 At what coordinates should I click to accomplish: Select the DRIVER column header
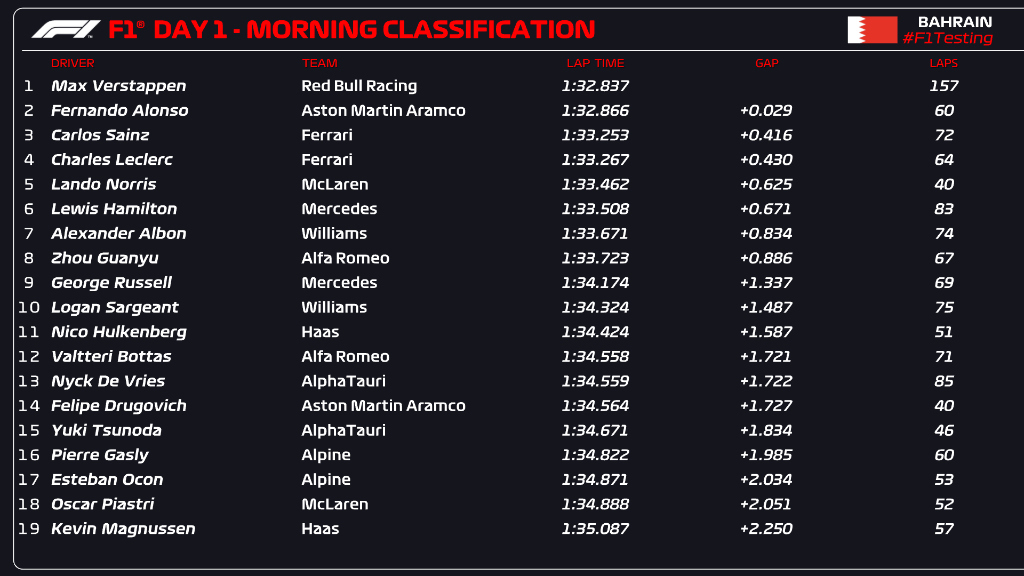click(x=72, y=64)
